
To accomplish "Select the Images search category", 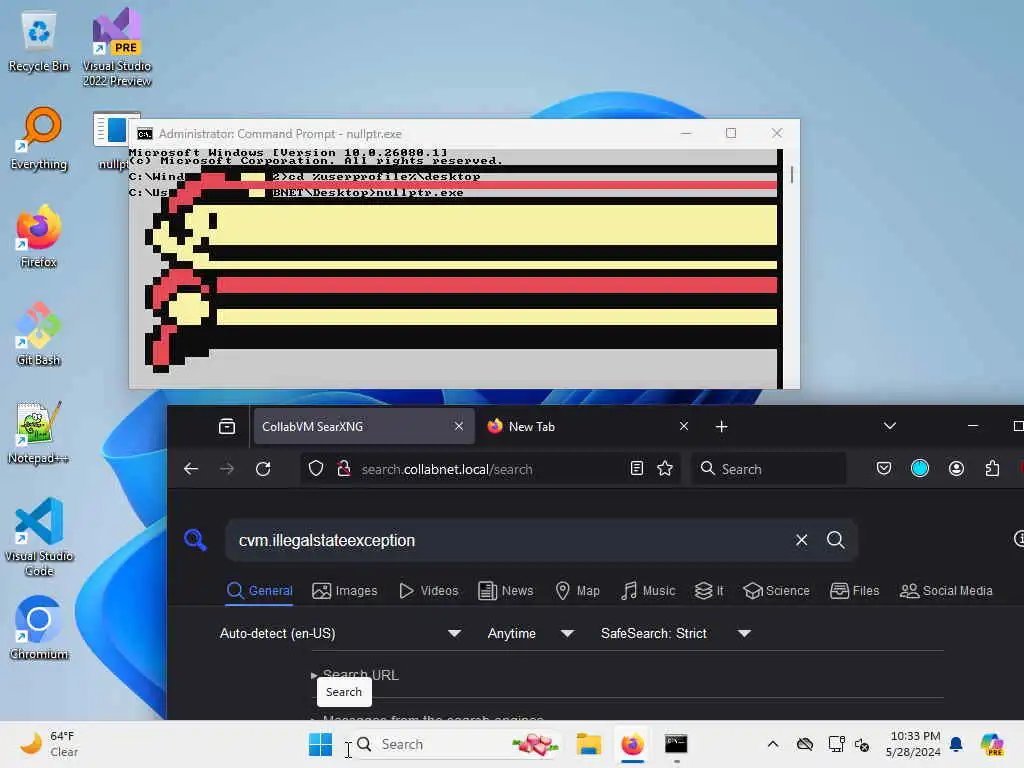I will 344,590.
